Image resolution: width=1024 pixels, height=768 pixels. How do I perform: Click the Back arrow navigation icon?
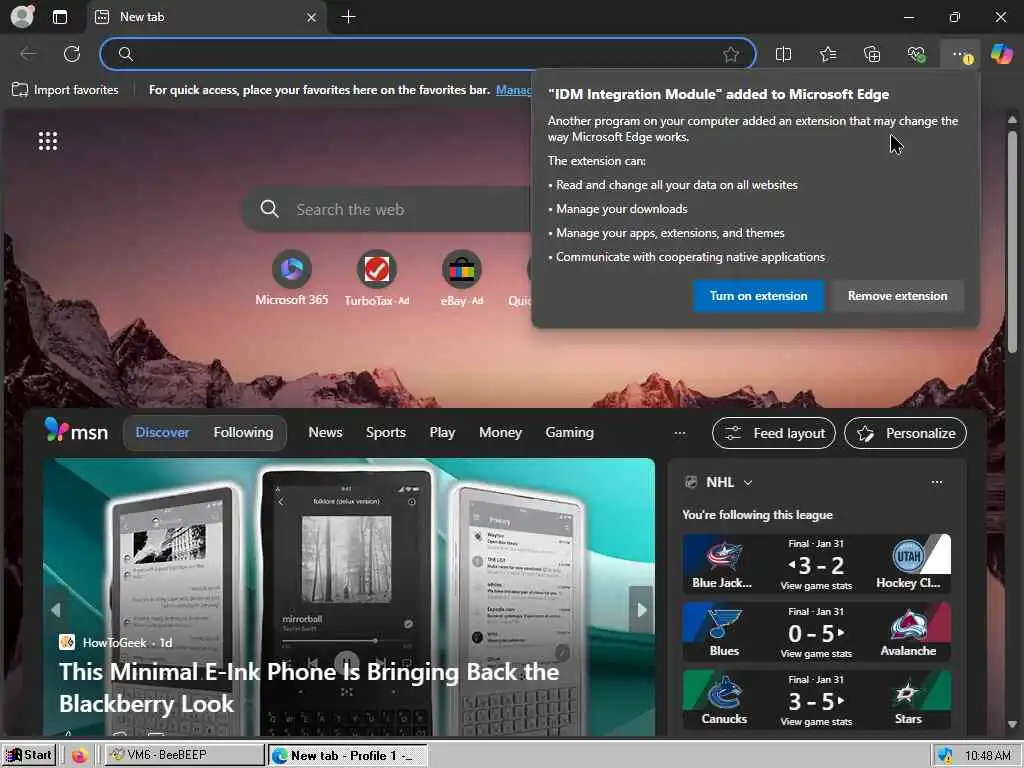[28, 54]
